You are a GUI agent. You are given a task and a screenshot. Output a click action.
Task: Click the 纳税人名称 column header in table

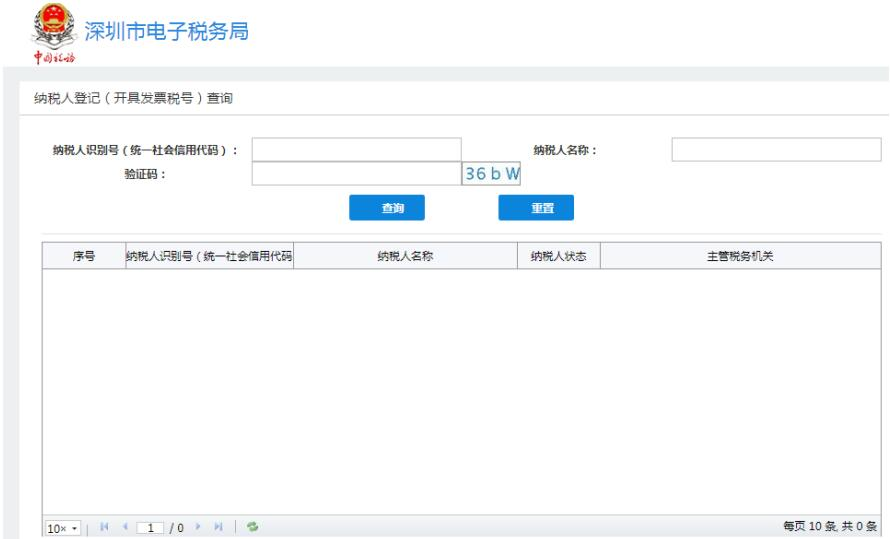coord(404,256)
